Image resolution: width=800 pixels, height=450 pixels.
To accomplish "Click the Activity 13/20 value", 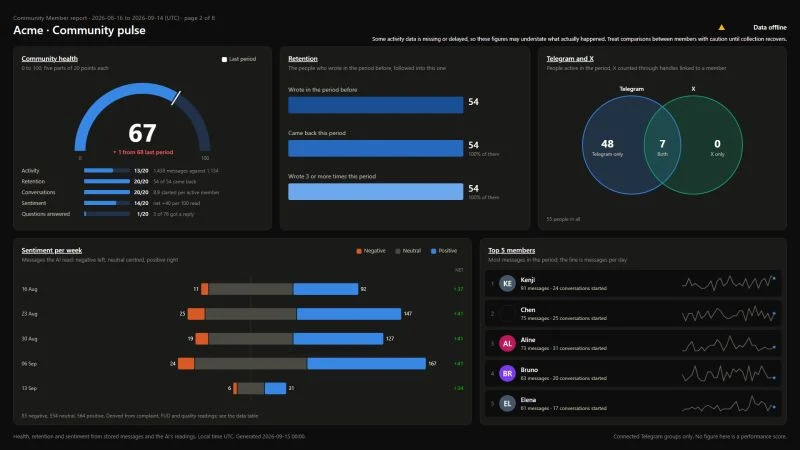I will point(141,171).
